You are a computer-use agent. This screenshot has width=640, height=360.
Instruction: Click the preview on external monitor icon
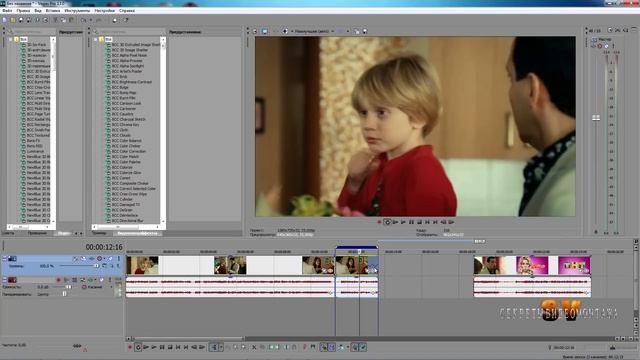click(x=264, y=31)
